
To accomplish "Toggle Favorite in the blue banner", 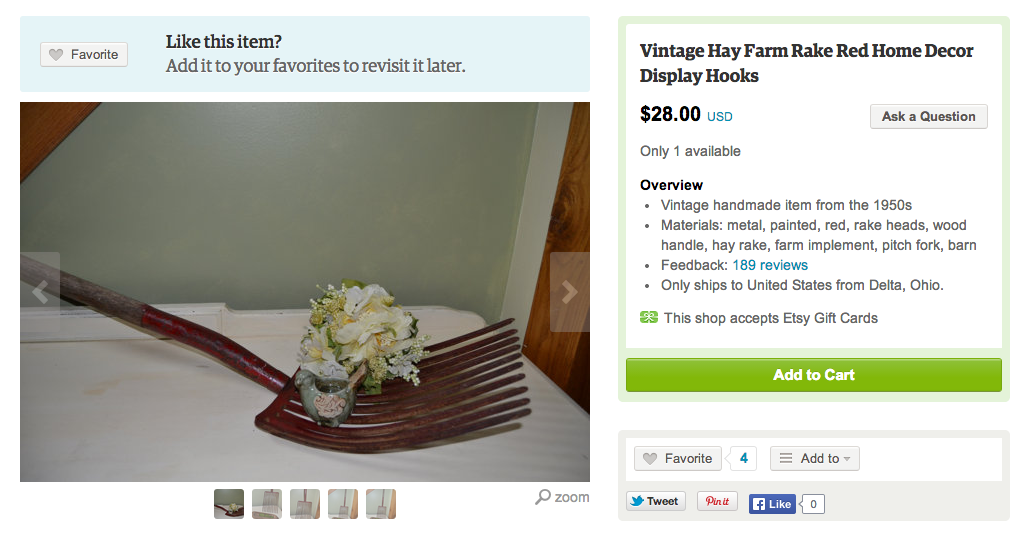I will click(84, 55).
